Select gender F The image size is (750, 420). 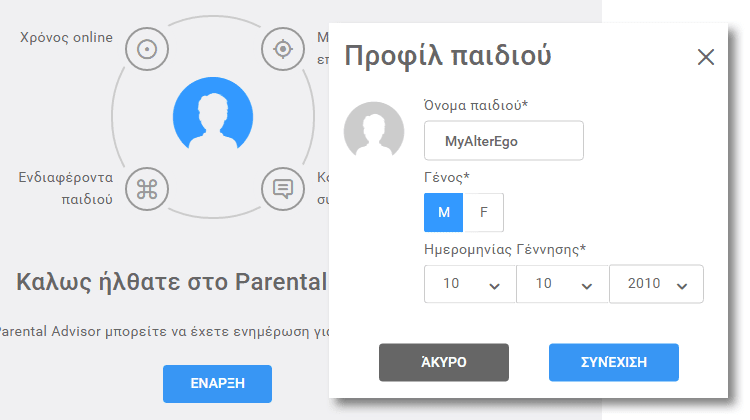(484, 212)
